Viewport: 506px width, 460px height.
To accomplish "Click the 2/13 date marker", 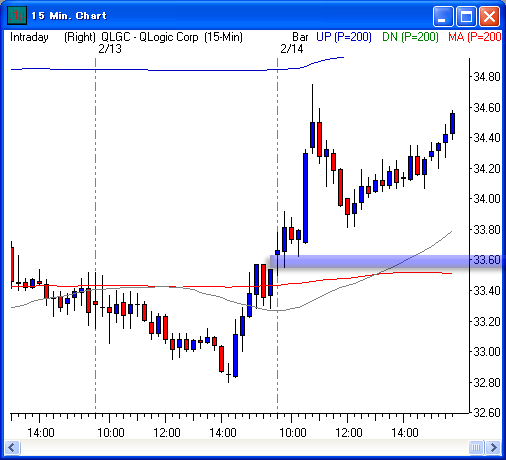I will coord(110,49).
